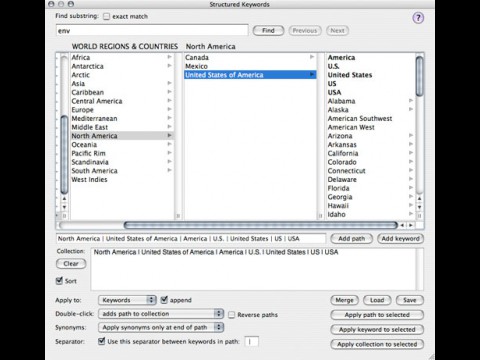Image resolution: width=480 pixels, height=360 pixels.
Task: Click the Find button
Action: pos(268,31)
